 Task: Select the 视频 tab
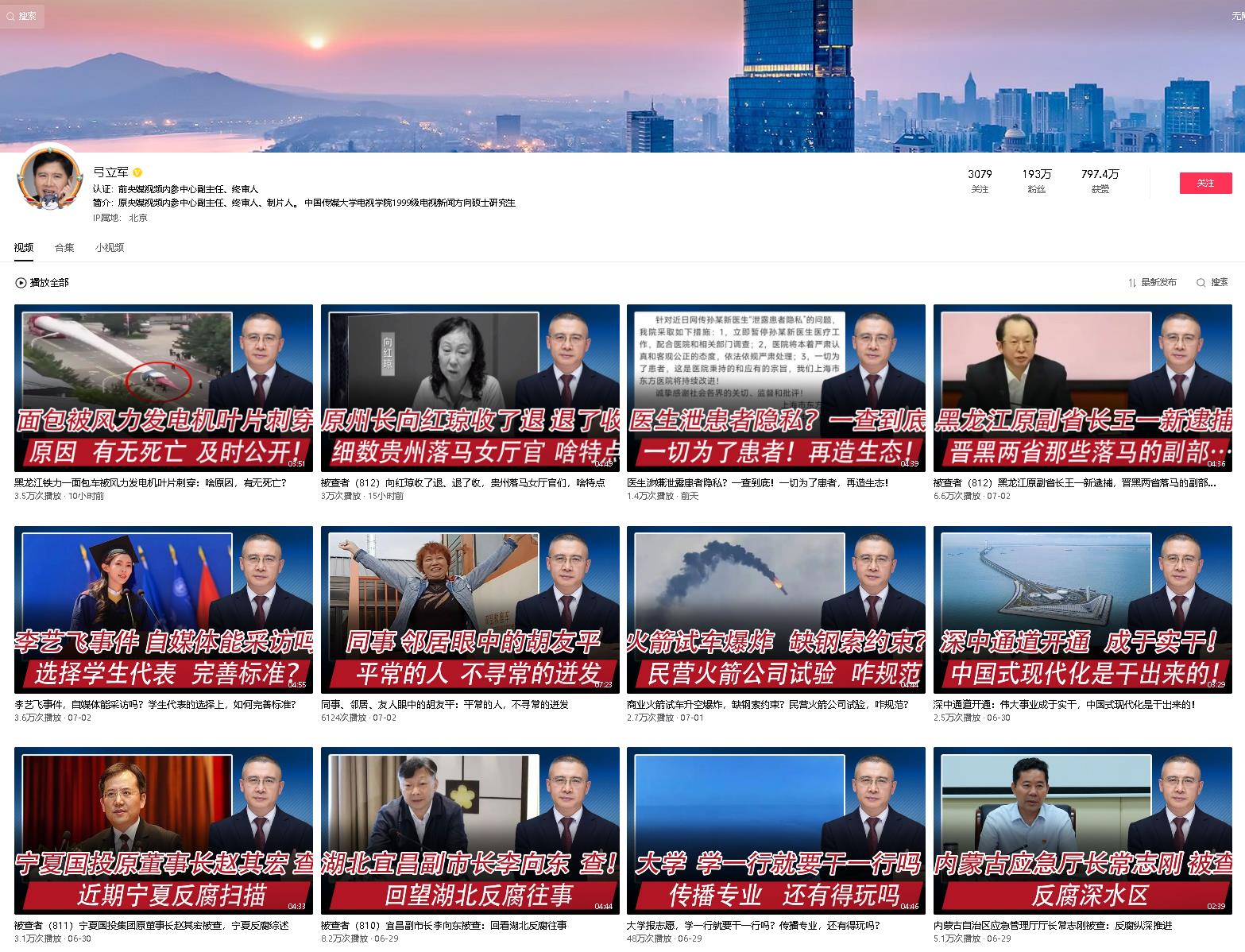coord(23,248)
